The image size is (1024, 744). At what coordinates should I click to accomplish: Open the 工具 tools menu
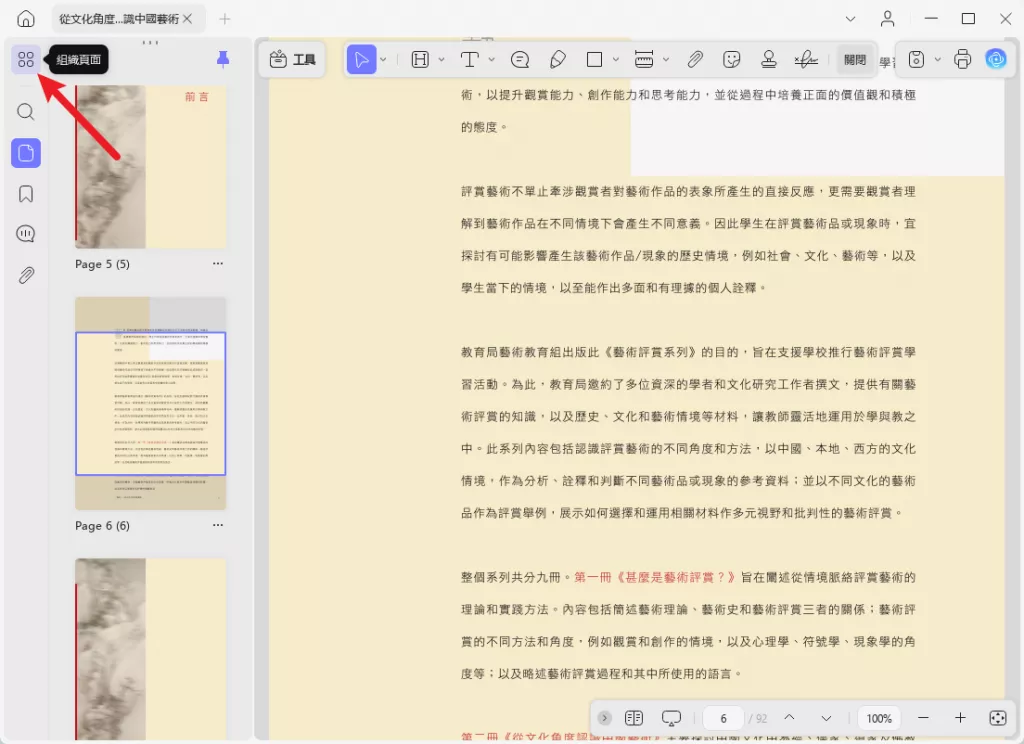293,60
